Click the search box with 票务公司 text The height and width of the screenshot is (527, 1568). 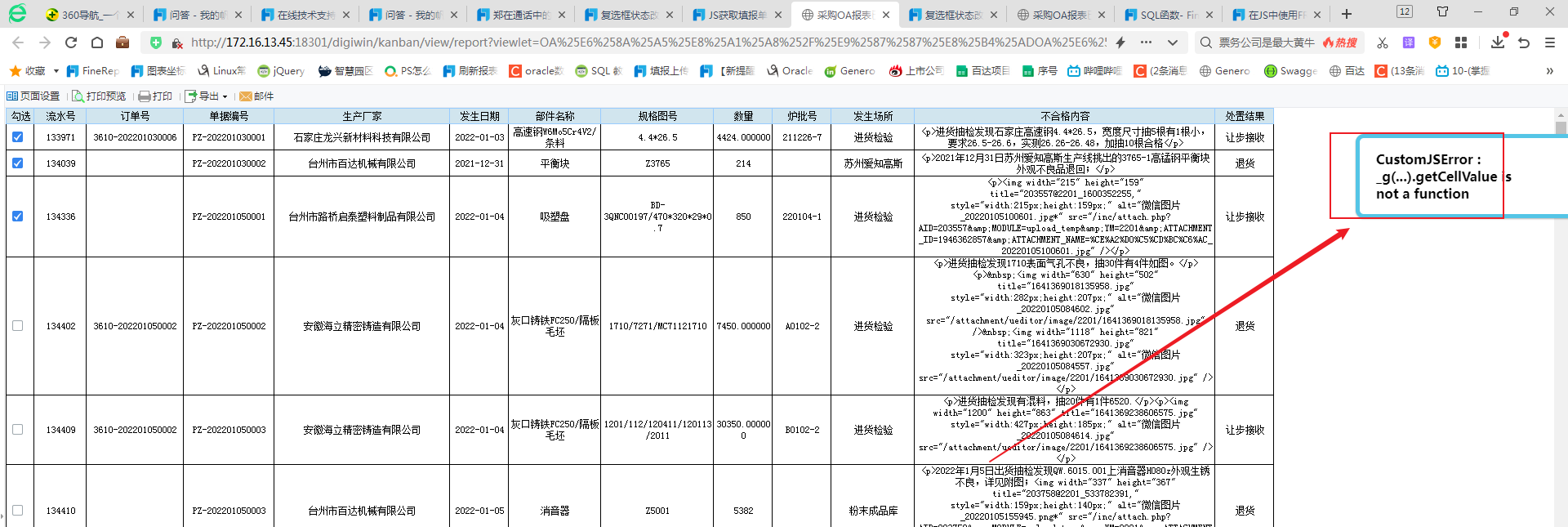[x=1267, y=42]
